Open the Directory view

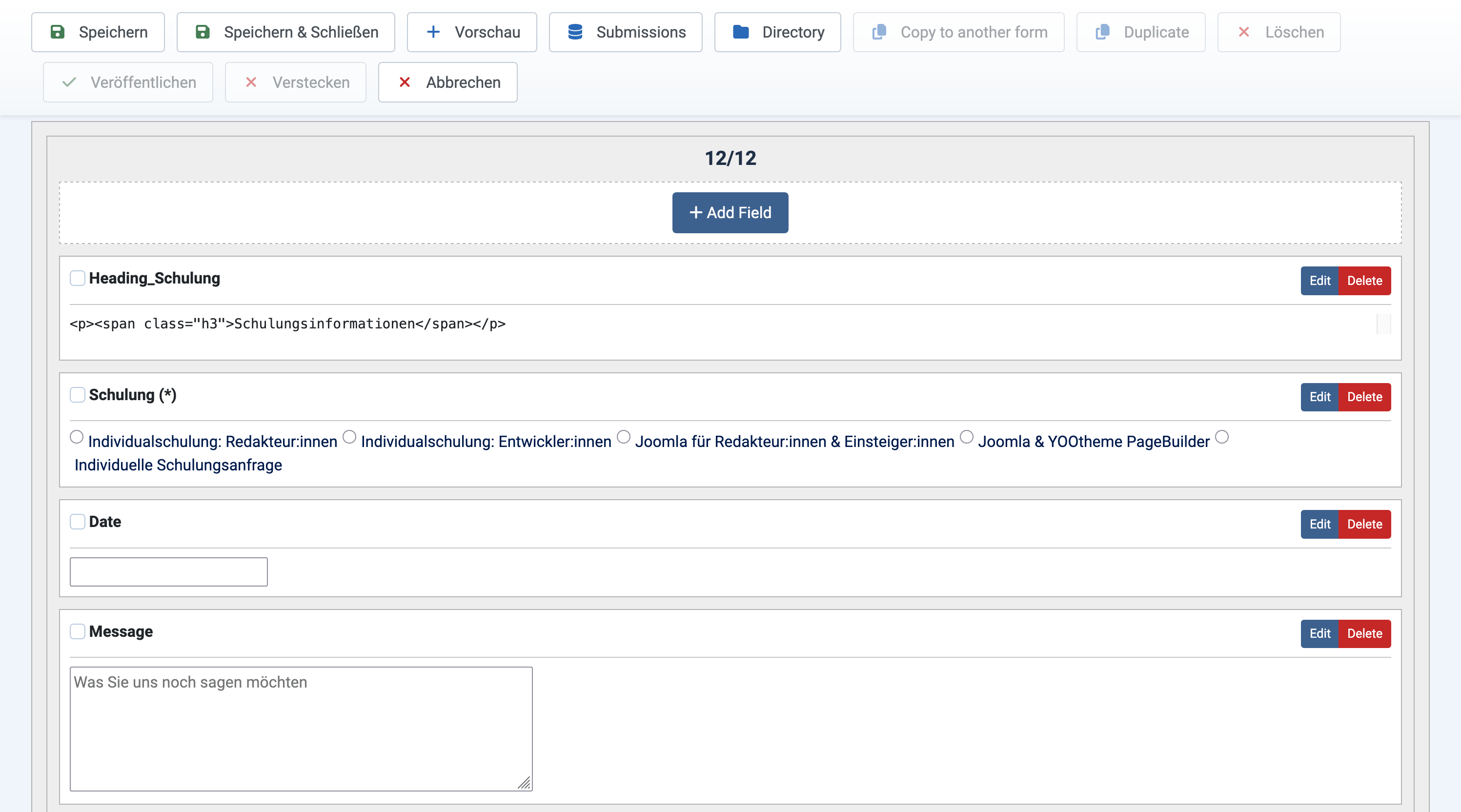[x=777, y=32]
